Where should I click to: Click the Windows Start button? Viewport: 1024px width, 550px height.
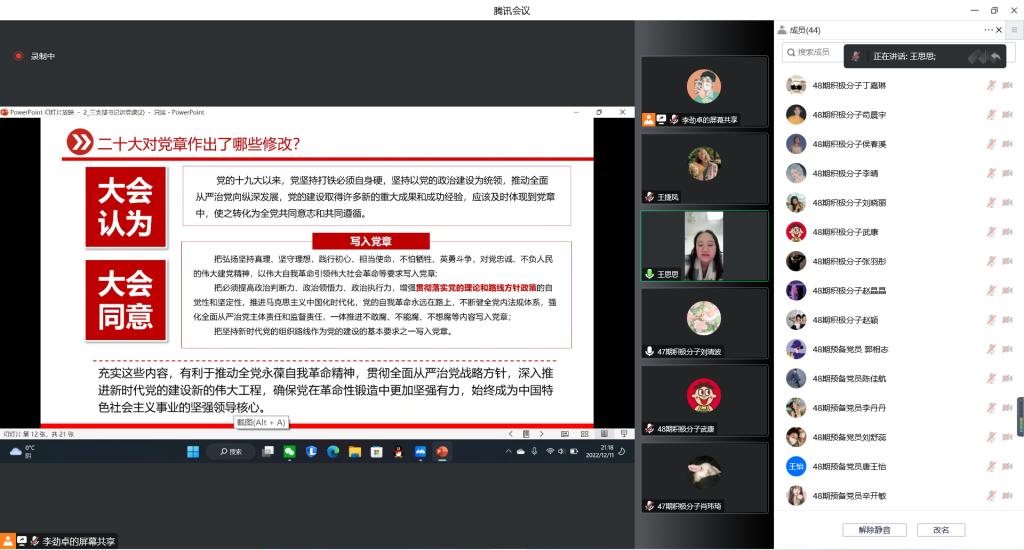(192, 452)
